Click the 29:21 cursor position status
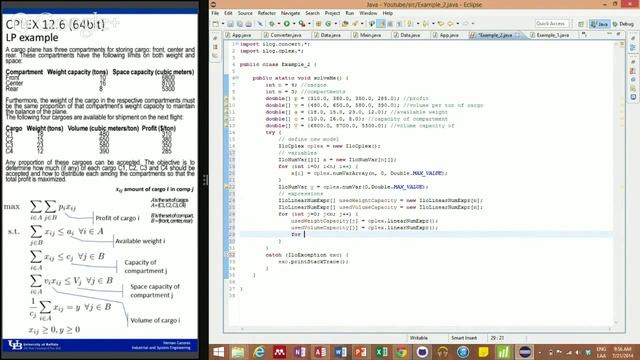The width and height of the screenshot is (640, 360). (x=497, y=338)
